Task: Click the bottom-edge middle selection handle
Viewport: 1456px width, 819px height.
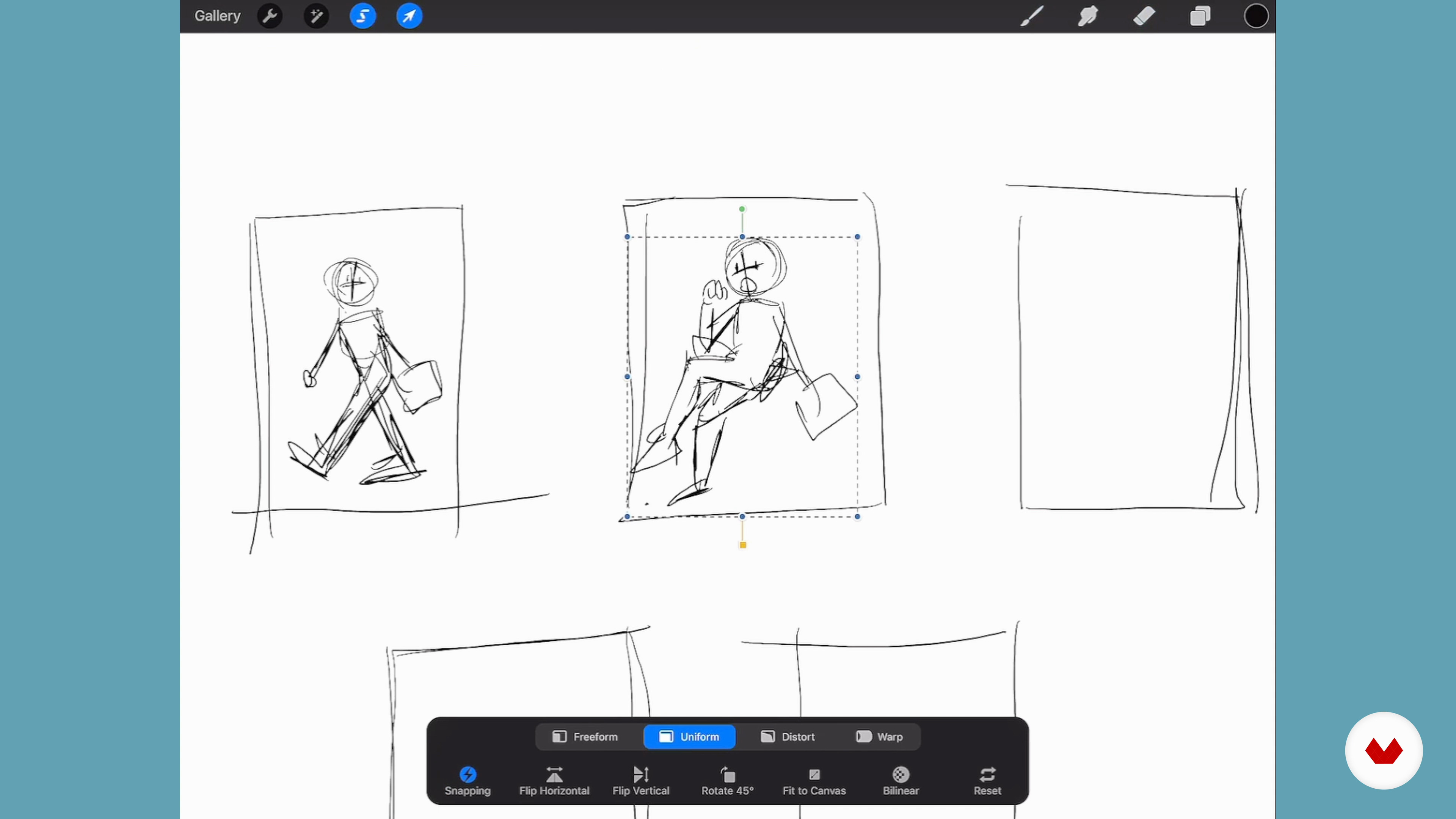Action: (742, 516)
